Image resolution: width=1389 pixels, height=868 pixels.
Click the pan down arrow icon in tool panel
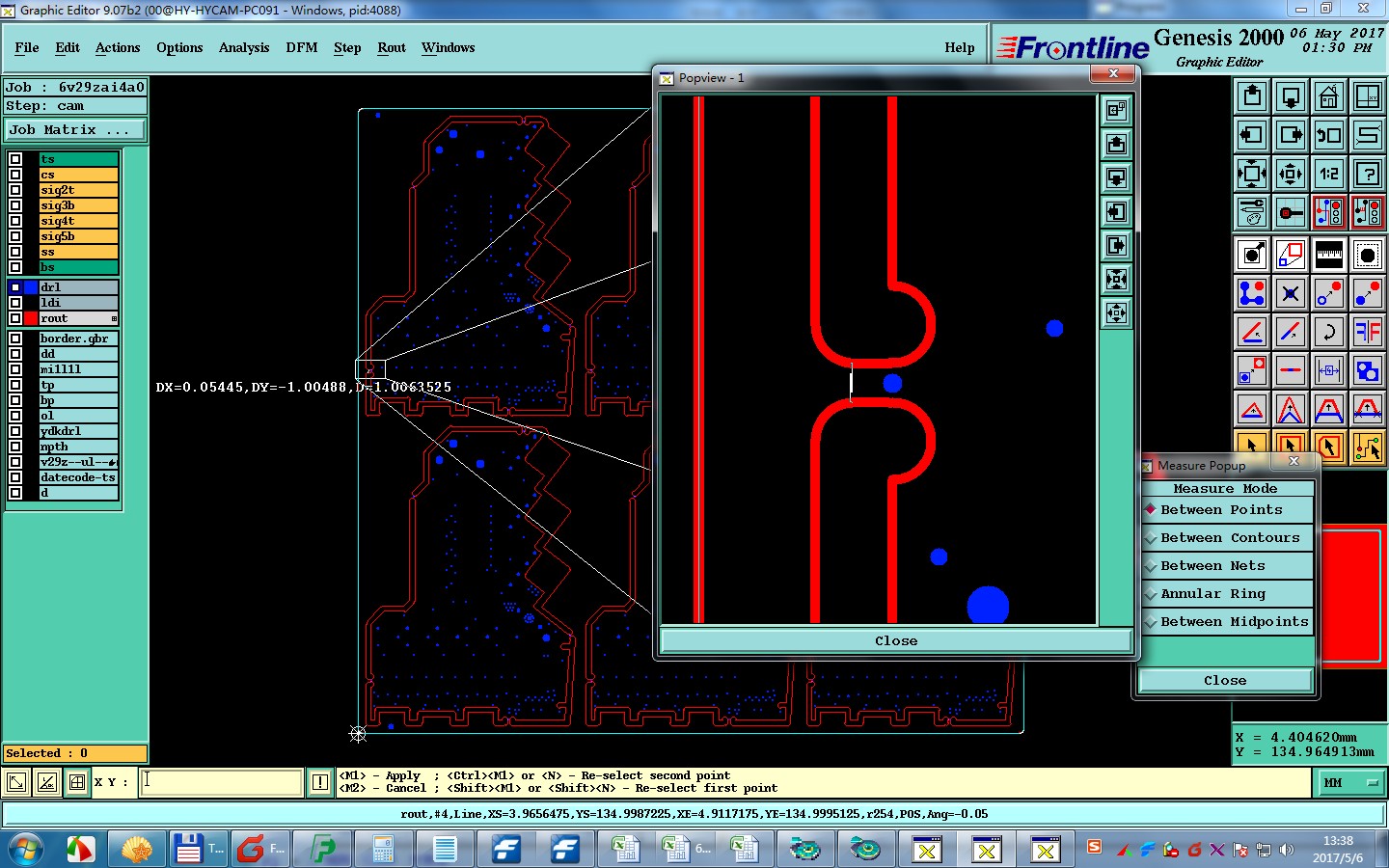1291,96
